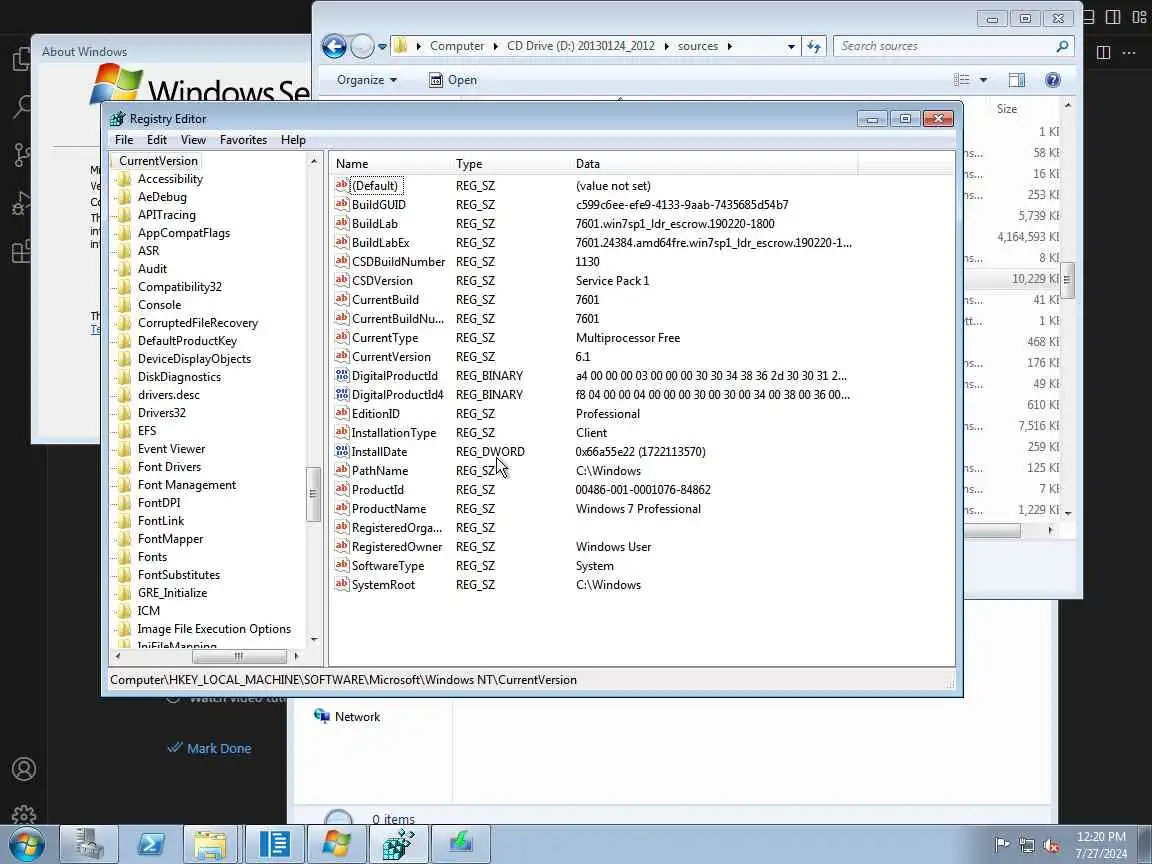
Task: Click tree pane horizontal scrollbar thumb
Action: [239, 656]
